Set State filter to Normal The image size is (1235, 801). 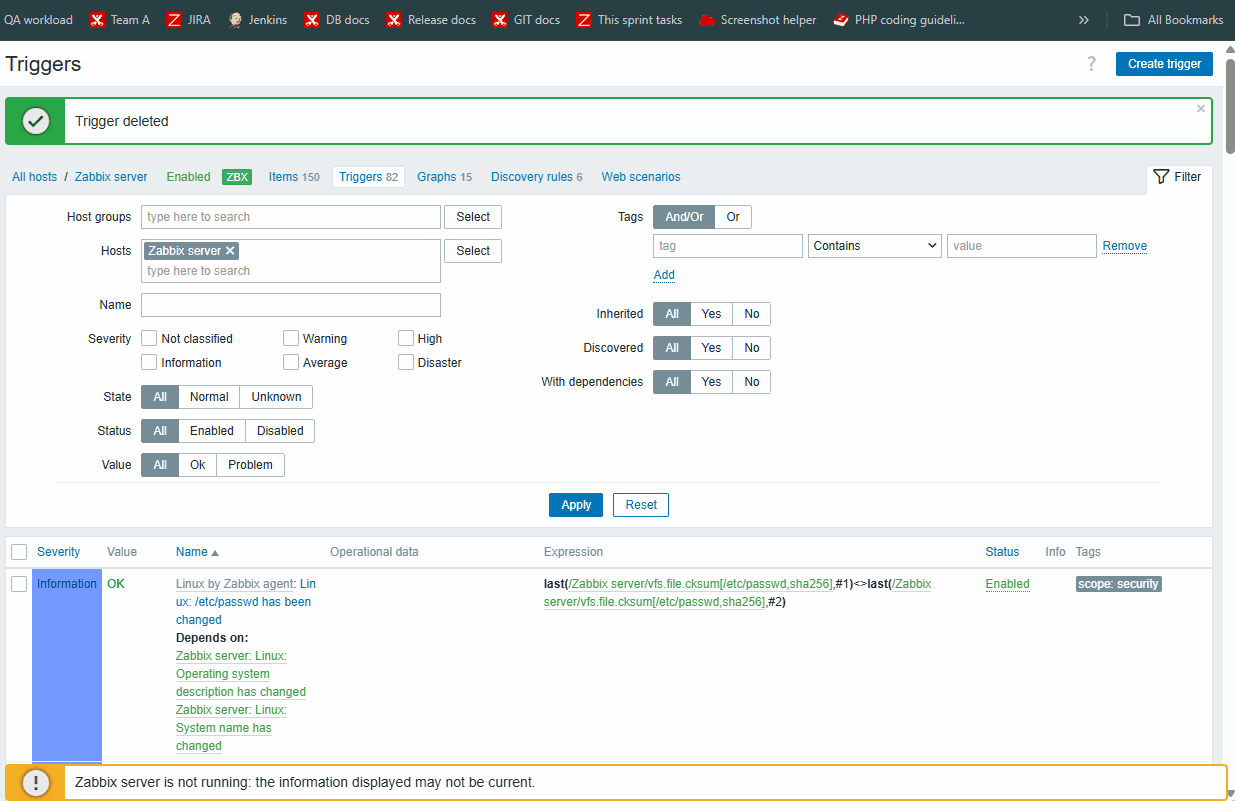pyautogui.click(x=209, y=397)
